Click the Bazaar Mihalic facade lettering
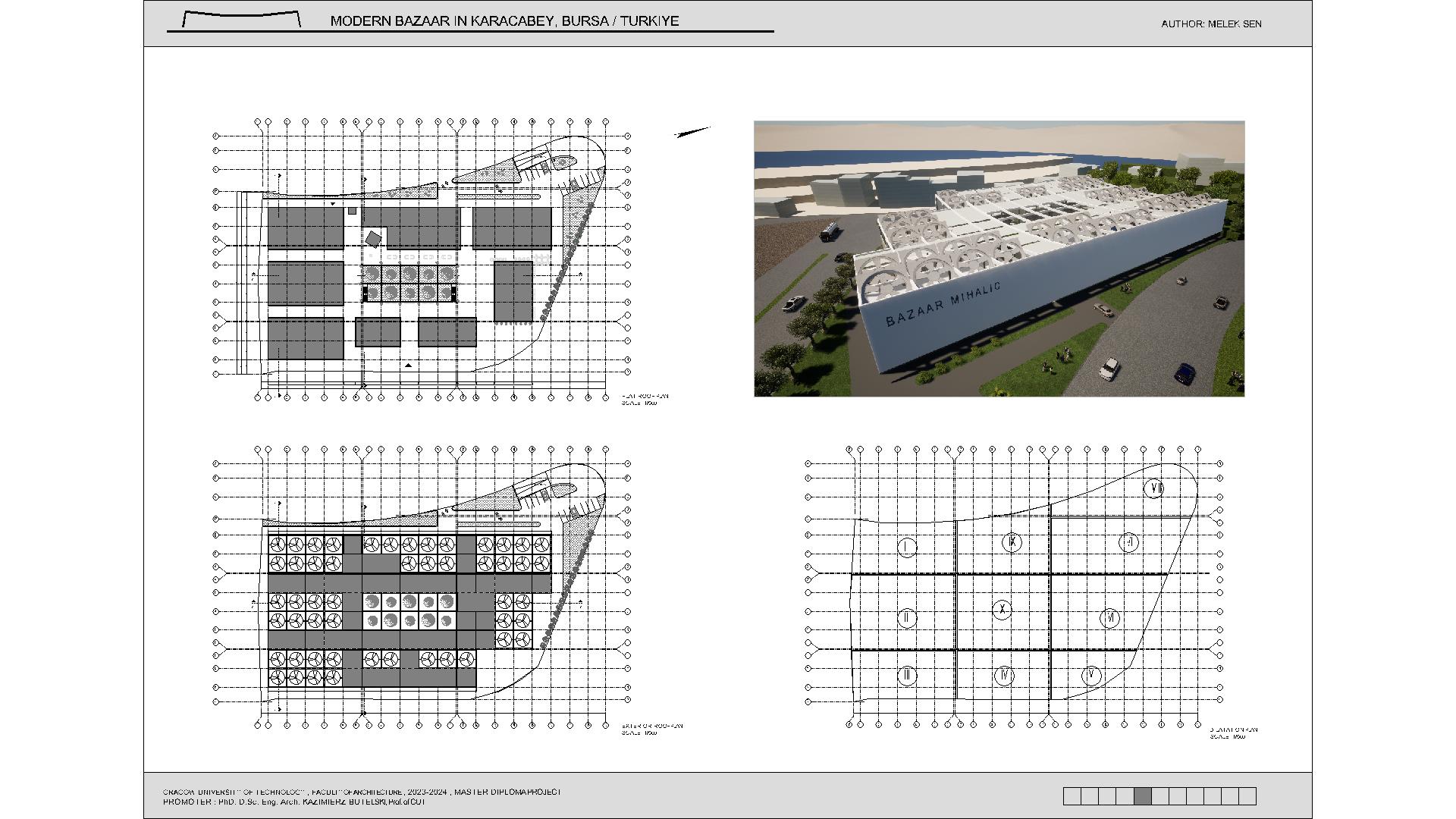The height and width of the screenshot is (819, 1456). point(943,304)
